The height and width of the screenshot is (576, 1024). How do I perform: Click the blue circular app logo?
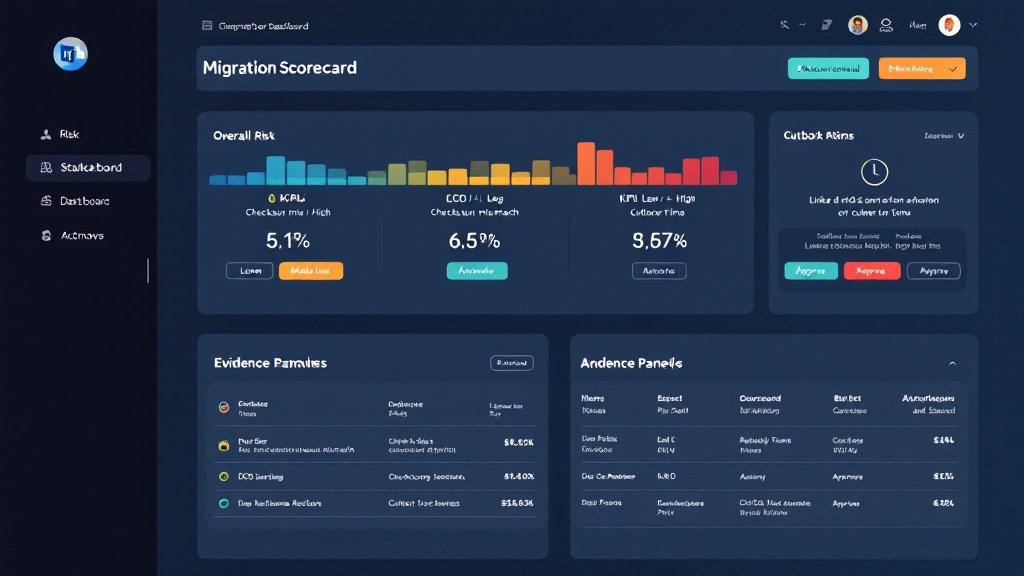pyautogui.click(x=71, y=54)
